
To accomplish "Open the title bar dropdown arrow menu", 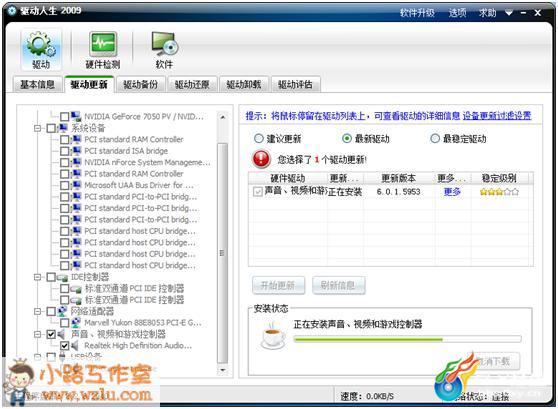I will 509,13.
